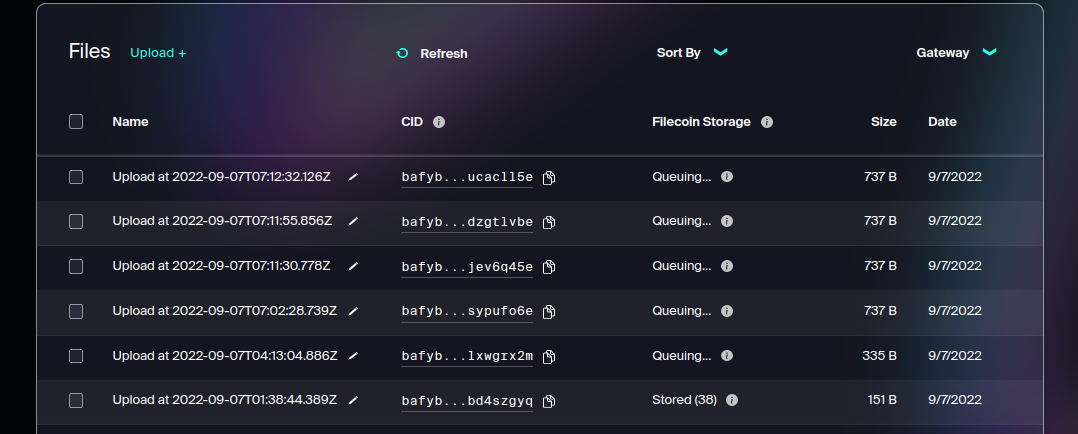The width and height of the screenshot is (1078, 434).
Task: Click the Date column header
Action: pos(942,122)
